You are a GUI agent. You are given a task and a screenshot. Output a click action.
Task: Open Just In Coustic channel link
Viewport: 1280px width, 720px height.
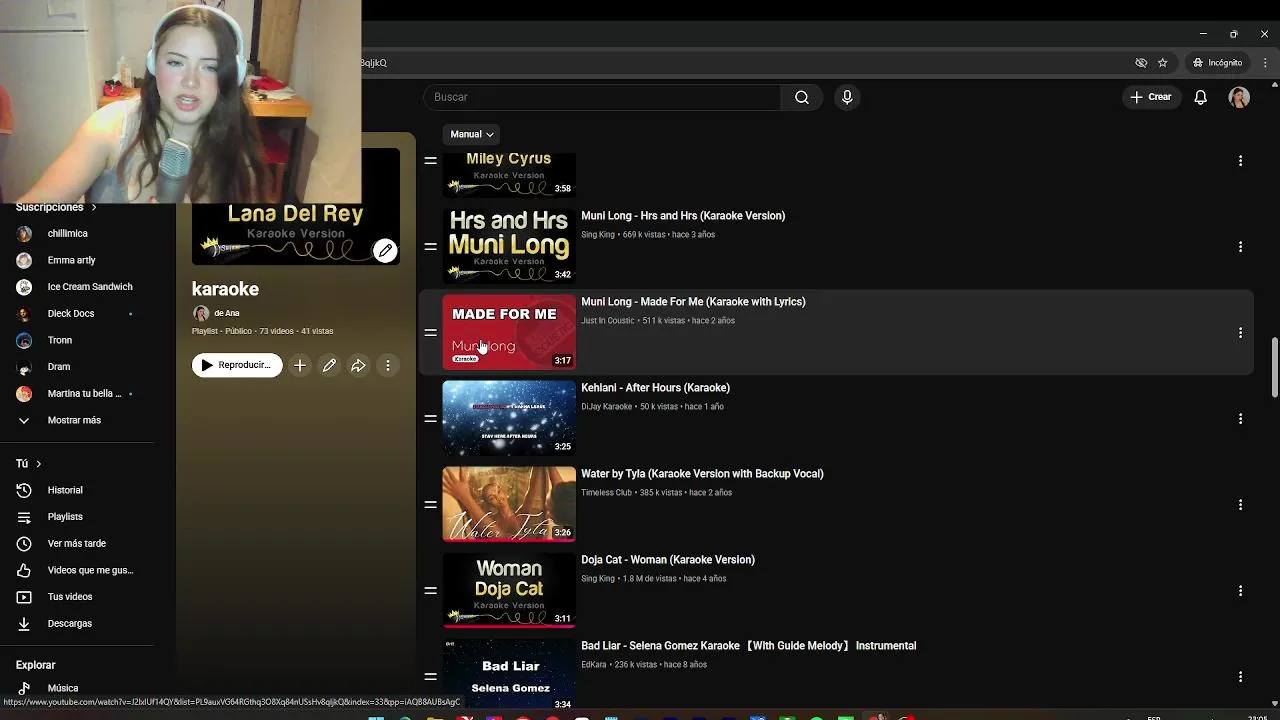click(608, 321)
